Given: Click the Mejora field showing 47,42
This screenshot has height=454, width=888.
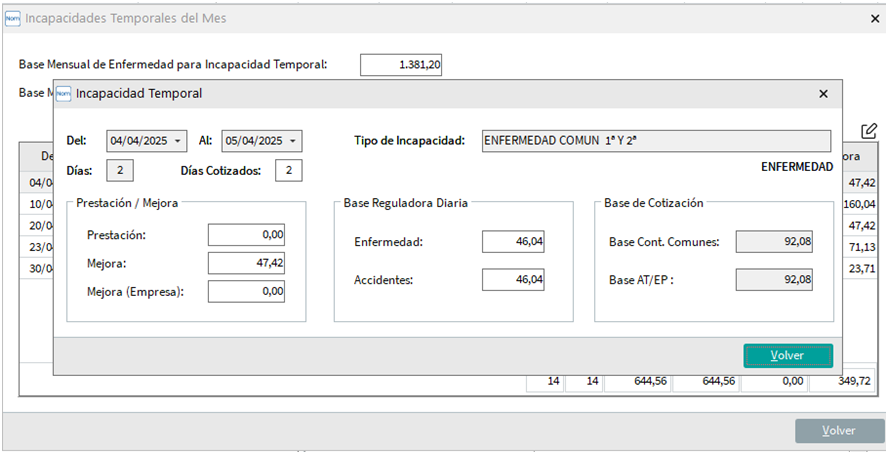Looking at the screenshot, I should [x=246, y=263].
